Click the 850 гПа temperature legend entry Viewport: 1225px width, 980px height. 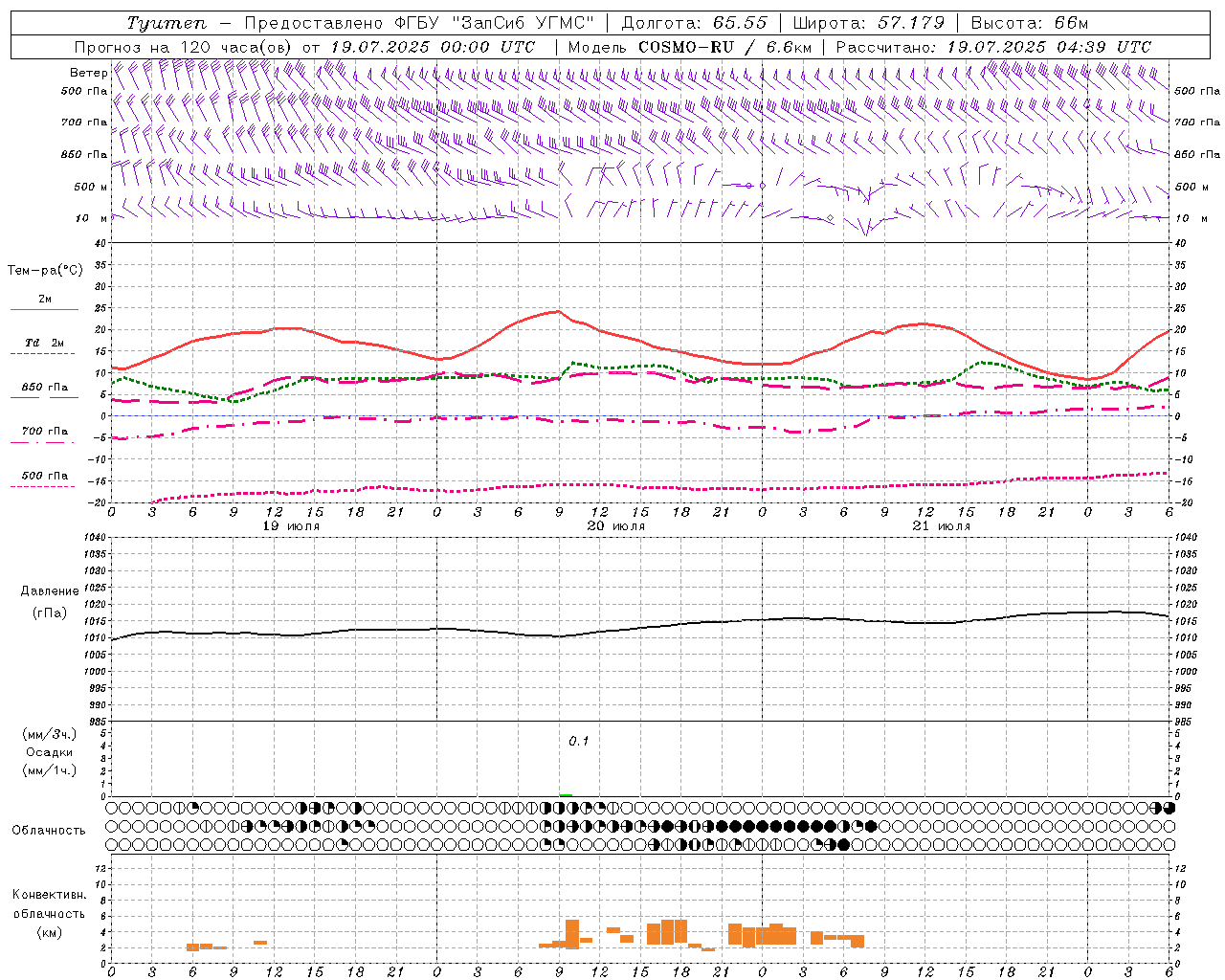pos(45,388)
